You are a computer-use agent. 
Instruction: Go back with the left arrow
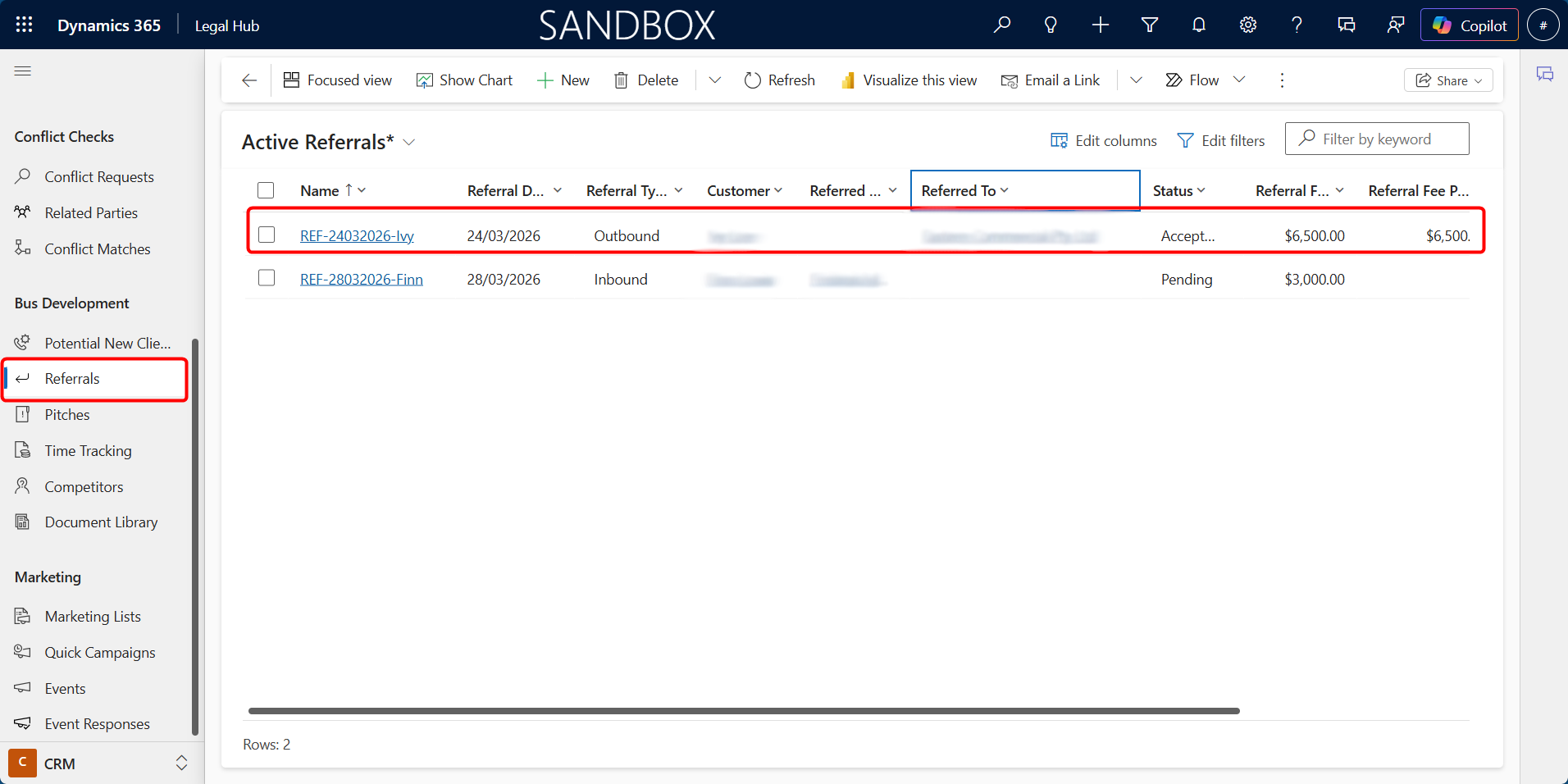249,80
